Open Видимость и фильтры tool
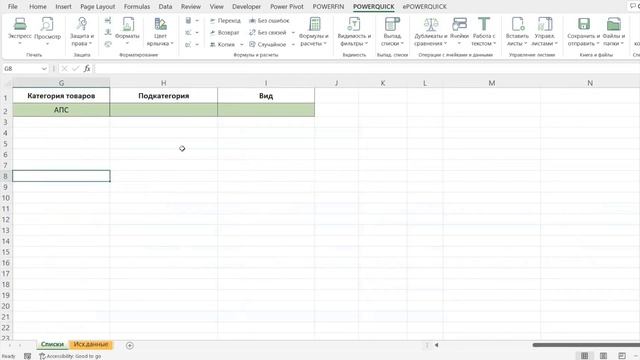Screen dimensions: 640x360 (x=354, y=31)
